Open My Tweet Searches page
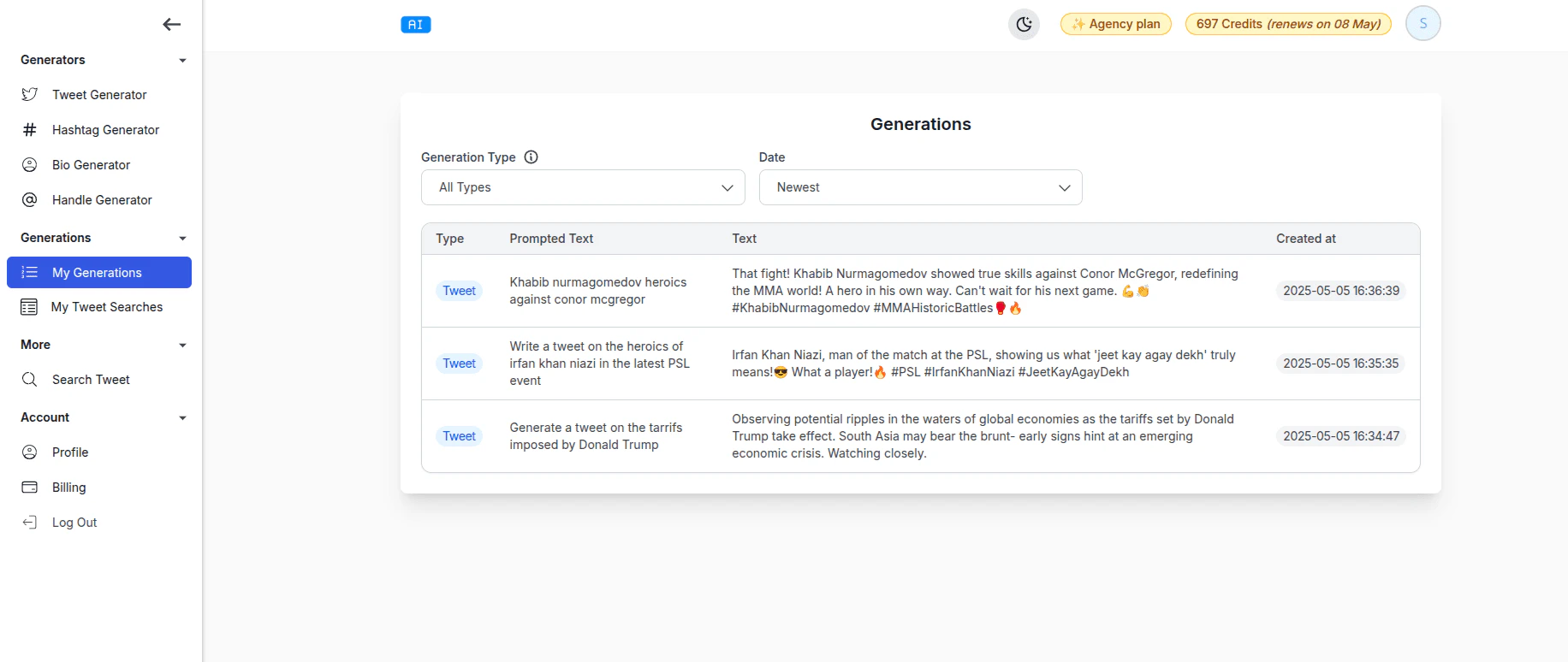The image size is (1568, 662). (x=99, y=307)
